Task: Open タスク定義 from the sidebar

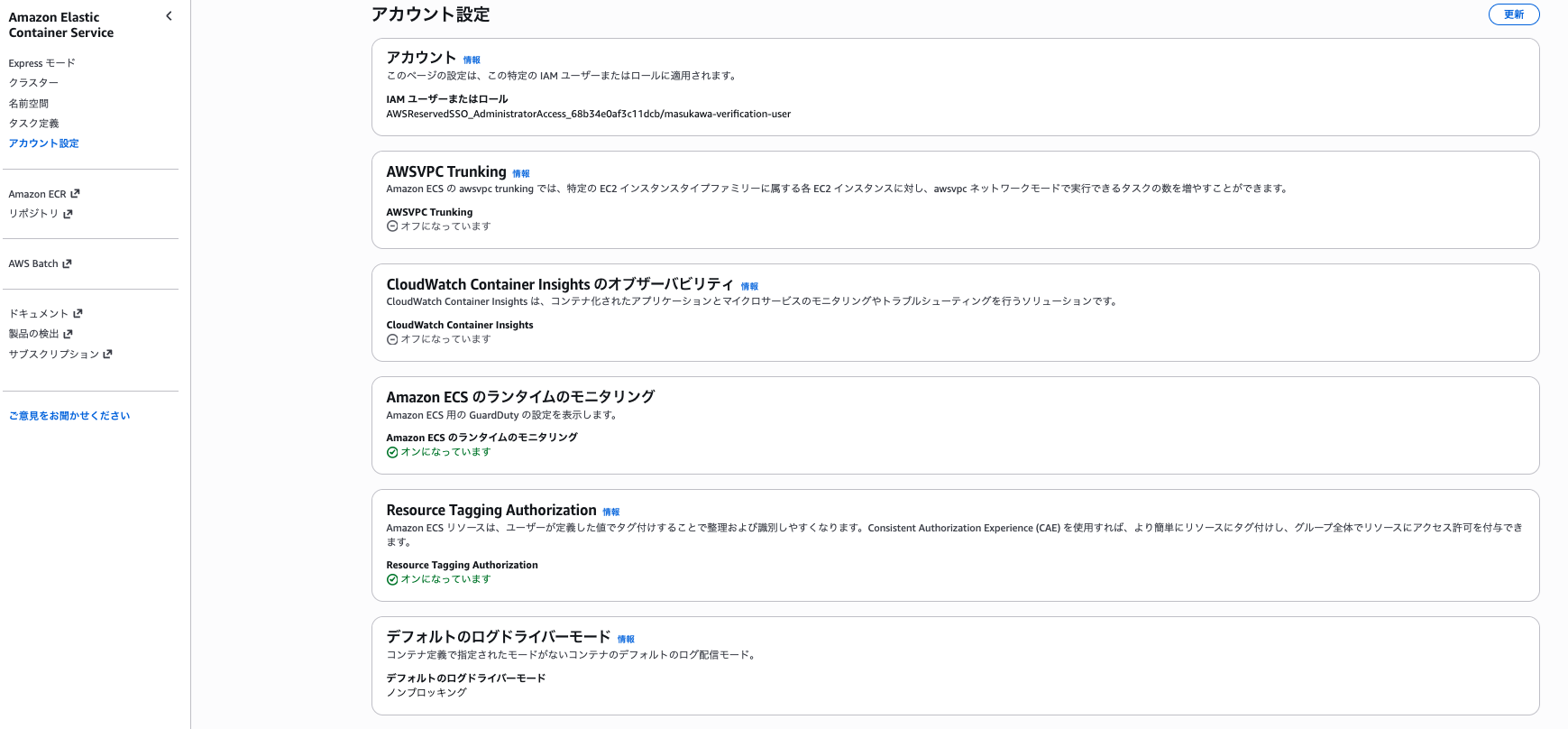Action: click(33, 123)
